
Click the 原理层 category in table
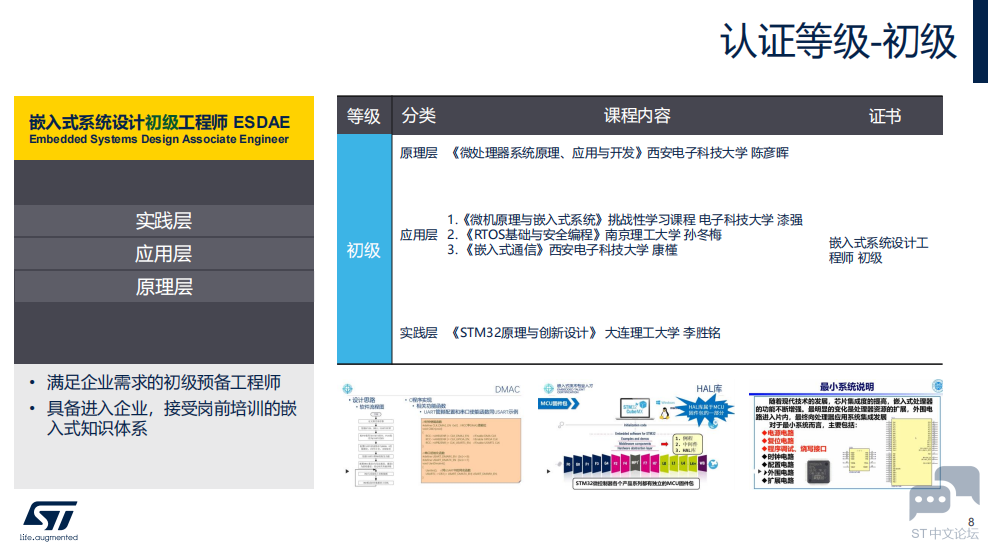418,153
